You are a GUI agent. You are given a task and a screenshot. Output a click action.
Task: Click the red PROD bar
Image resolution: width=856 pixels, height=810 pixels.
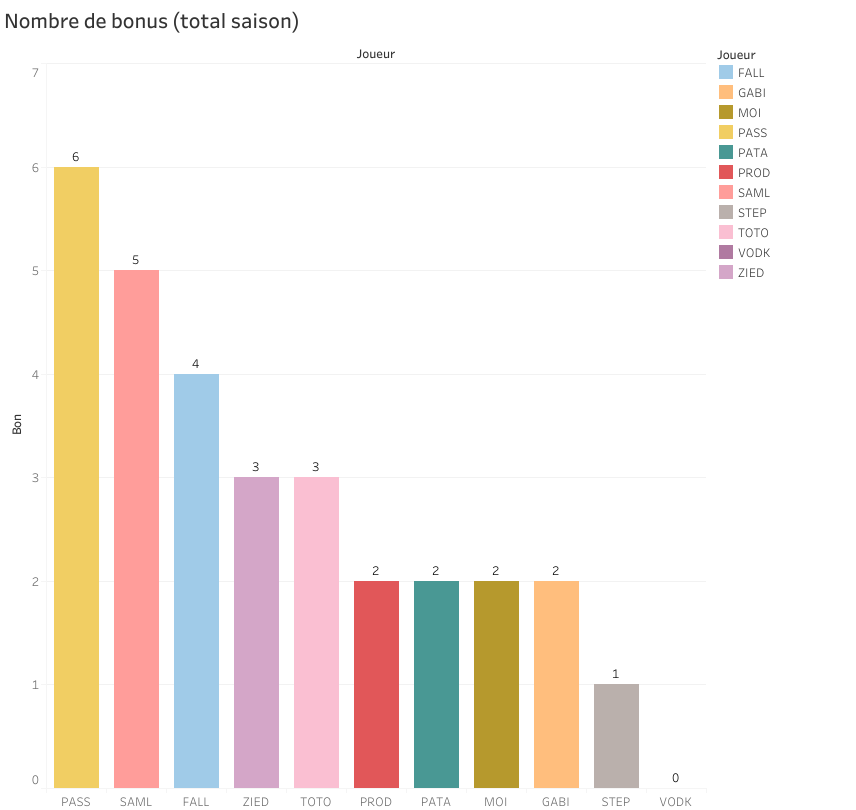(376, 684)
